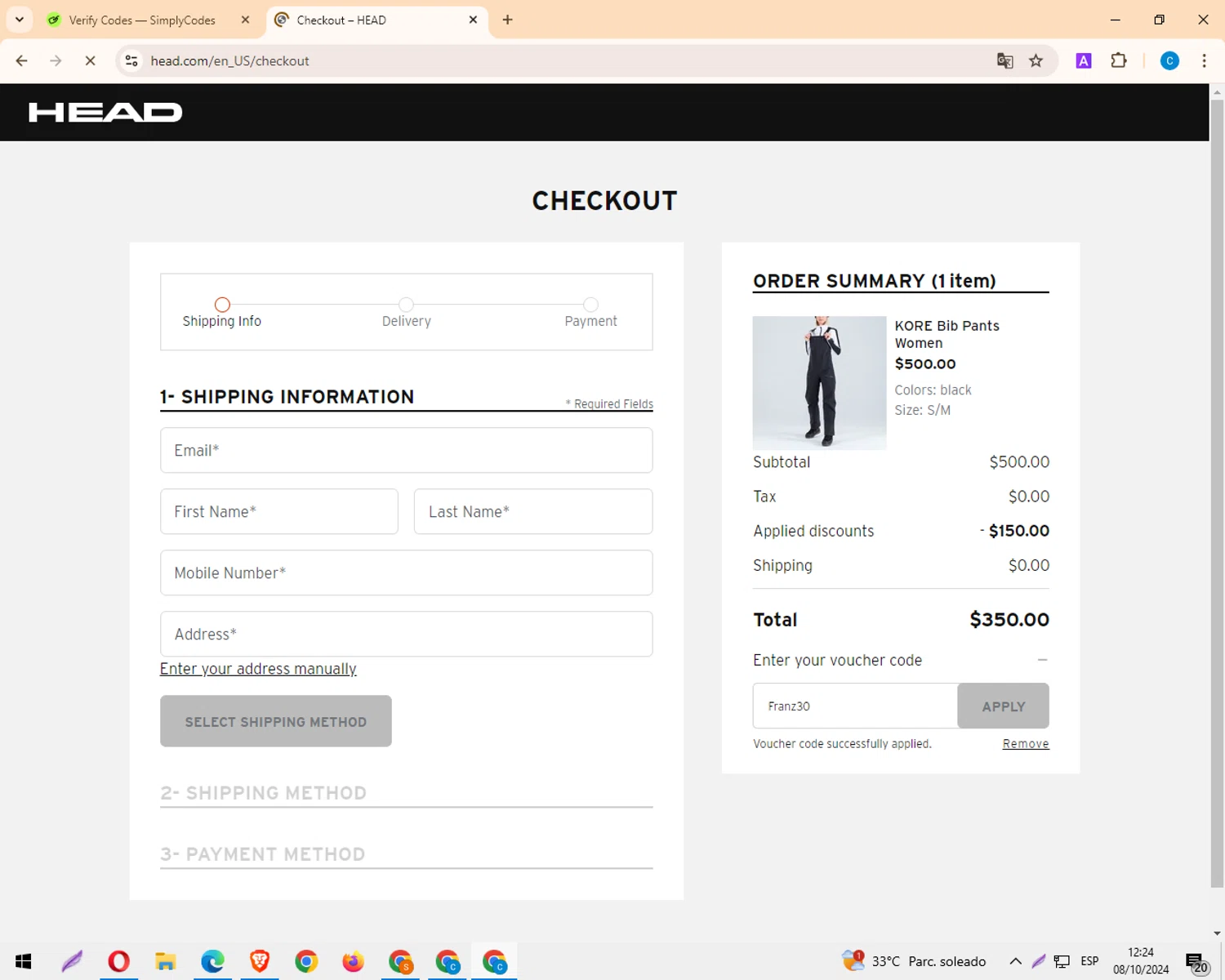Image resolution: width=1225 pixels, height=980 pixels.
Task: Bookmark this page with the star icon
Action: [x=1036, y=60]
